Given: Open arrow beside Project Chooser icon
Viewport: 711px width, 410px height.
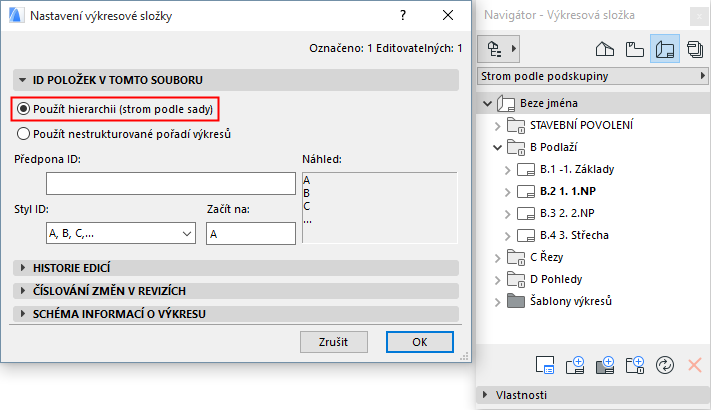Looking at the screenshot, I should point(513,49).
